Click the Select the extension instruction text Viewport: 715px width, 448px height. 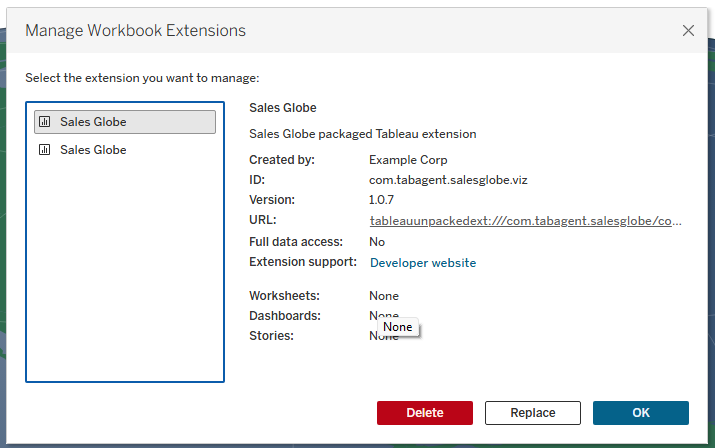(x=142, y=78)
